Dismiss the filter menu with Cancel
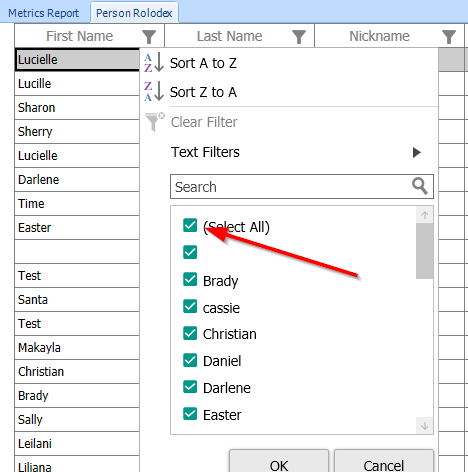The width and height of the screenshot is (468, 472). tap(384, 463)
